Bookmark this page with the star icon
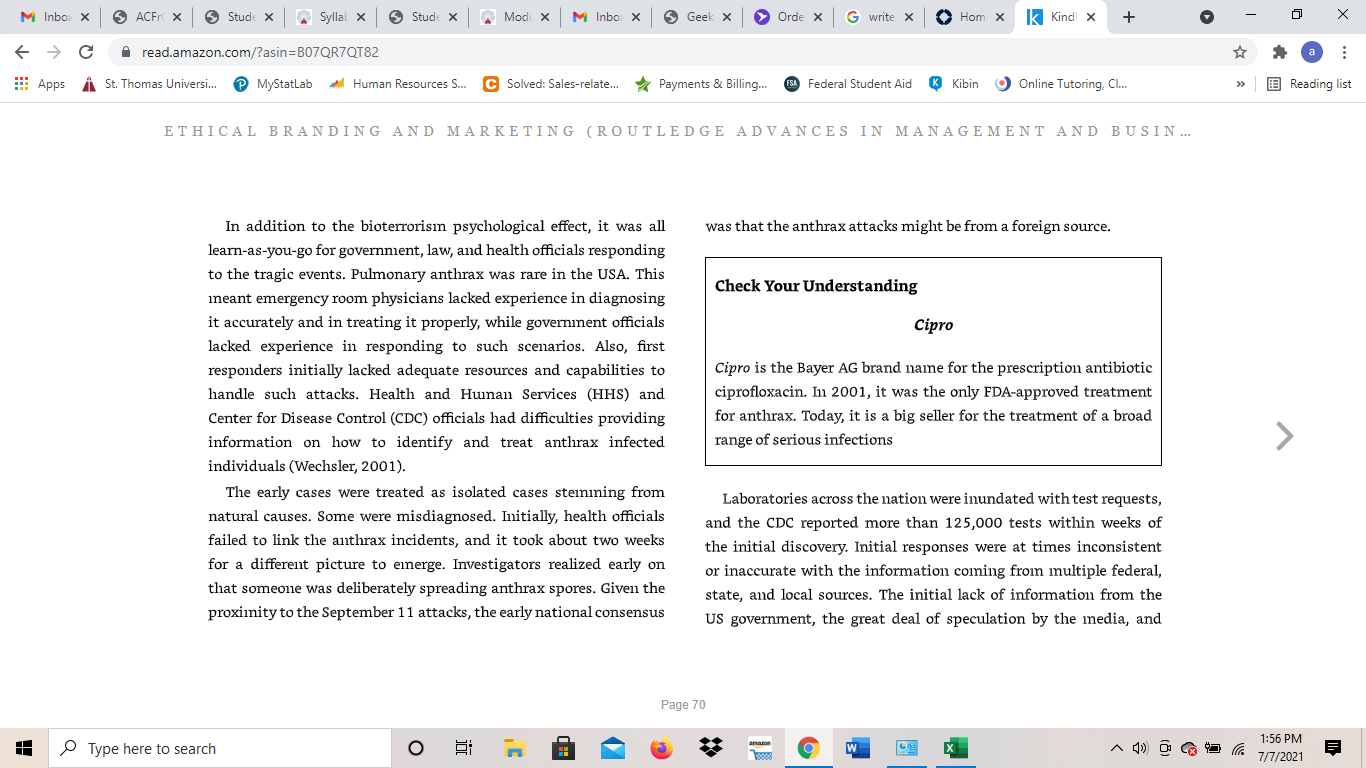Screen dimensions: 1366x768 pos(1240,52)
